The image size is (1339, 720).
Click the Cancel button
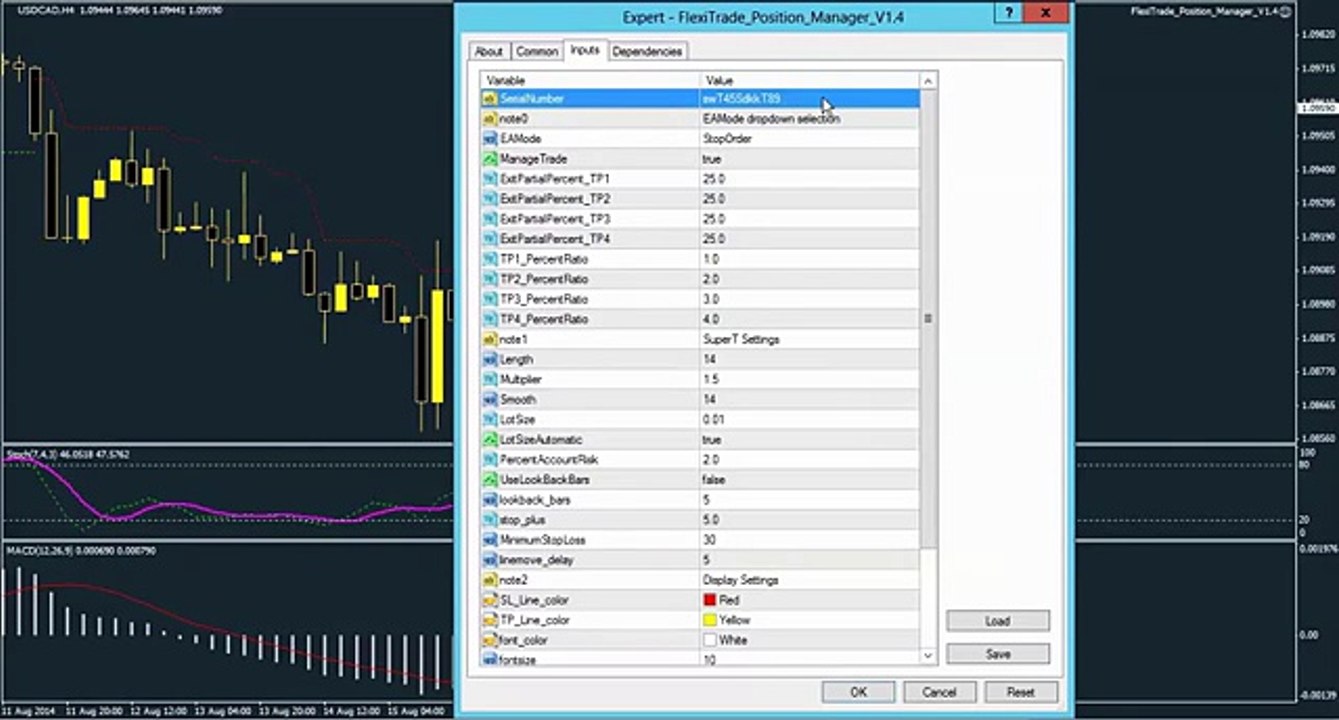point(939,692)
